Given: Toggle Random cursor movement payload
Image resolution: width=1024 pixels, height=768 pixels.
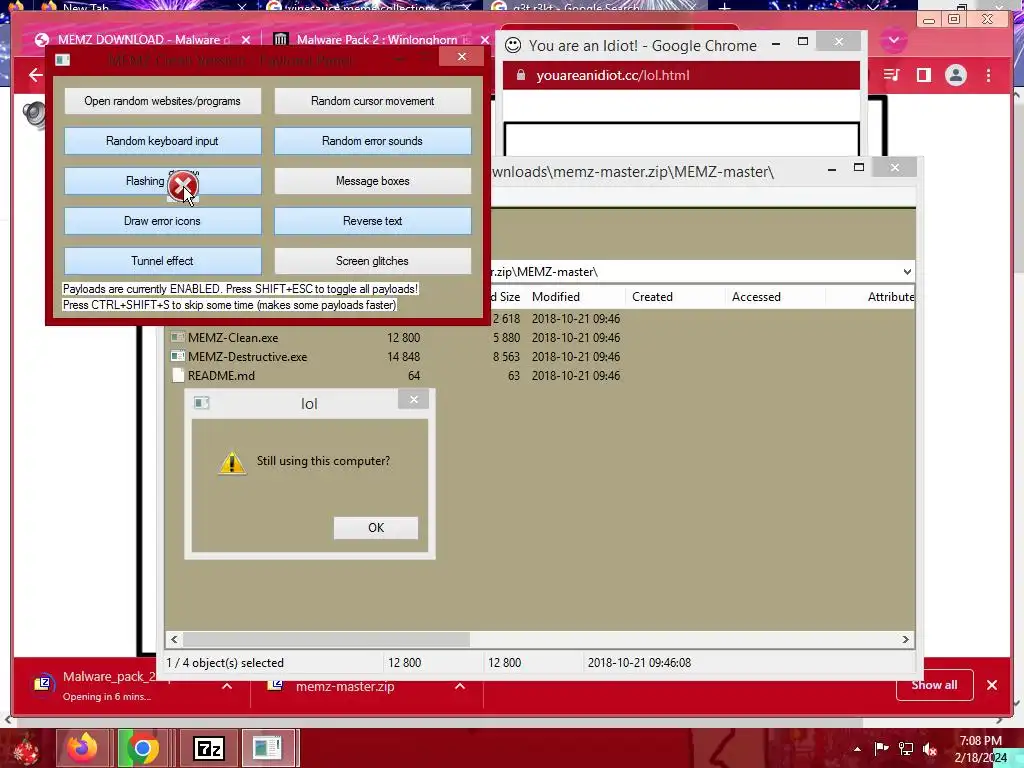Looking at the screenshot, I should point(372,101).
